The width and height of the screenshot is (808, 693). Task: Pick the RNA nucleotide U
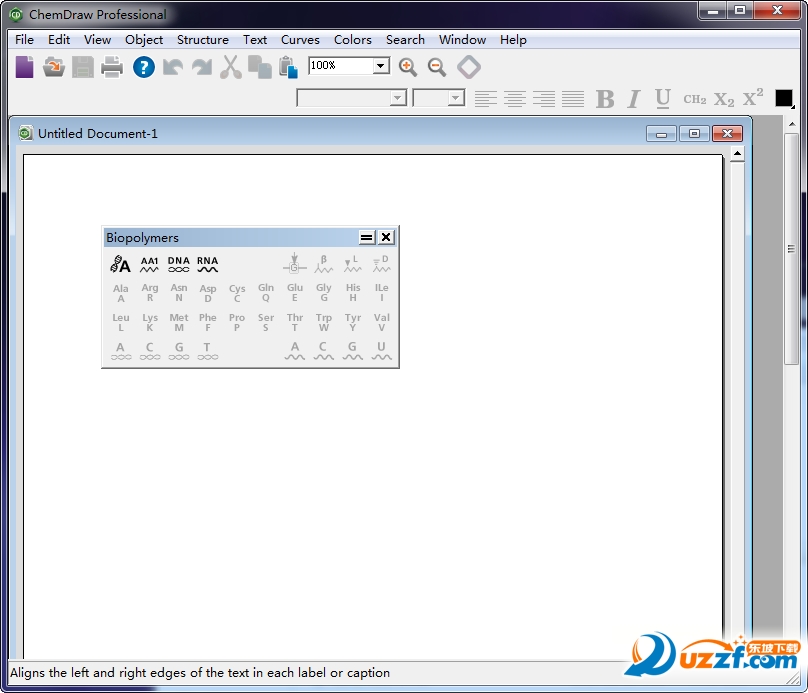click(x=381, y=351)
